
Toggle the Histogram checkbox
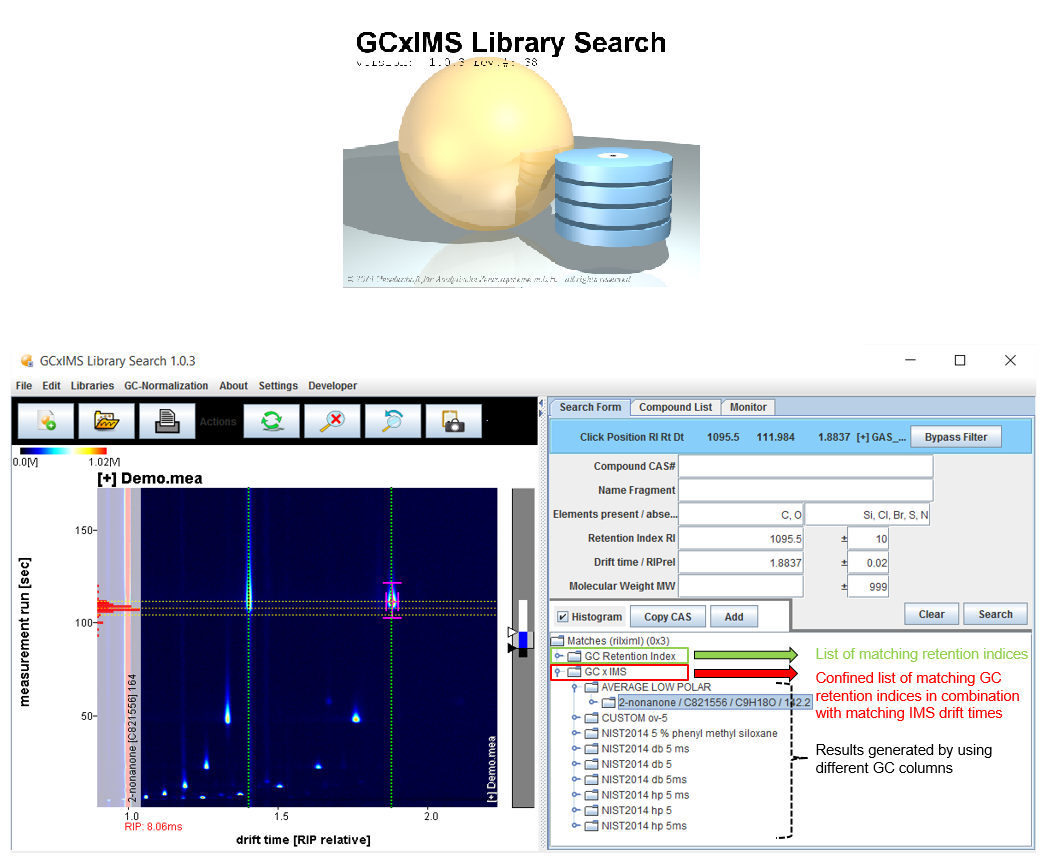click(x=563, y=617)
